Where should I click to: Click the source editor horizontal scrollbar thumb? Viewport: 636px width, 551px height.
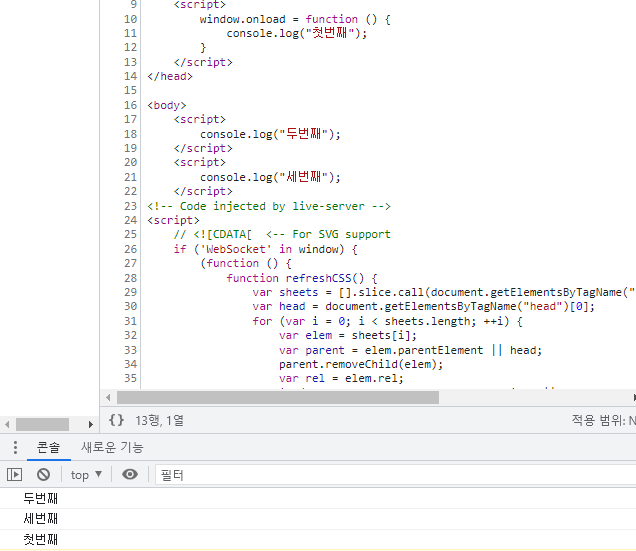click(278, 397)
